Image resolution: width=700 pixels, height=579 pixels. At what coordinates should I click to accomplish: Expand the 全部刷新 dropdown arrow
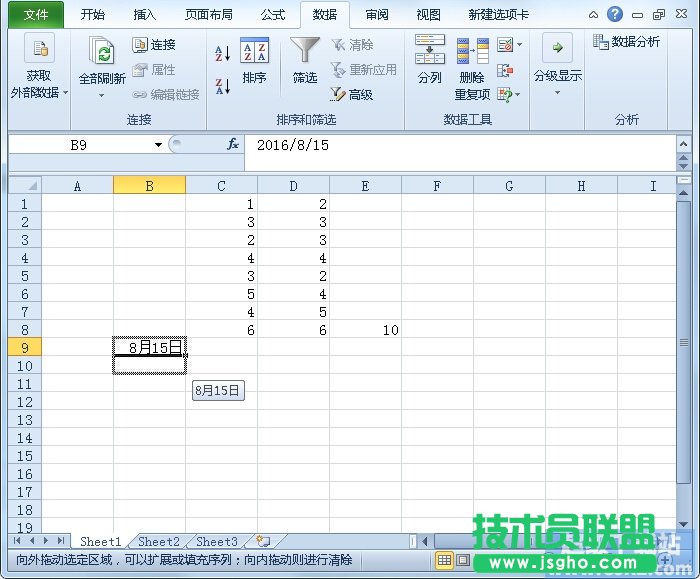click(101, 96)
